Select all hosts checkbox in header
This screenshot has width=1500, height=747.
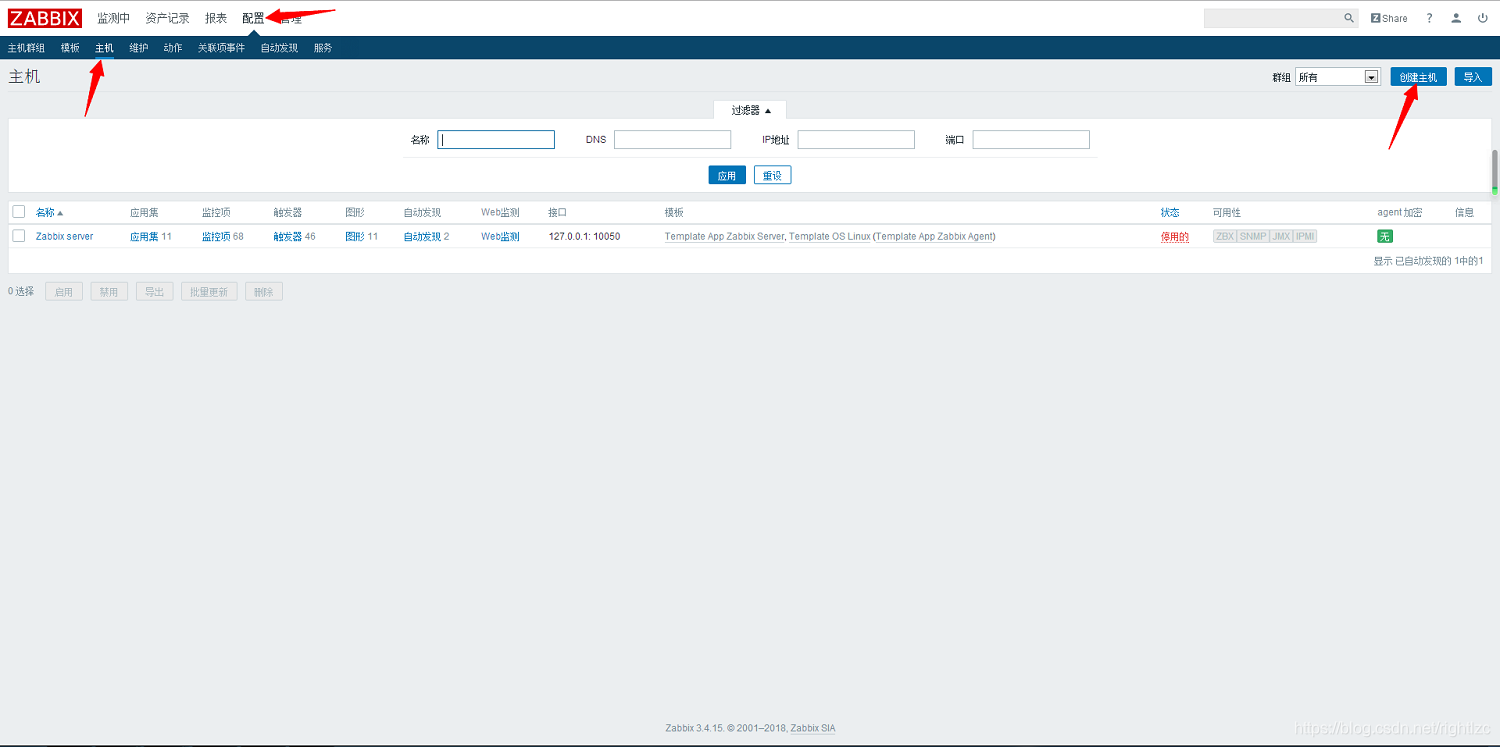(19, 212)
